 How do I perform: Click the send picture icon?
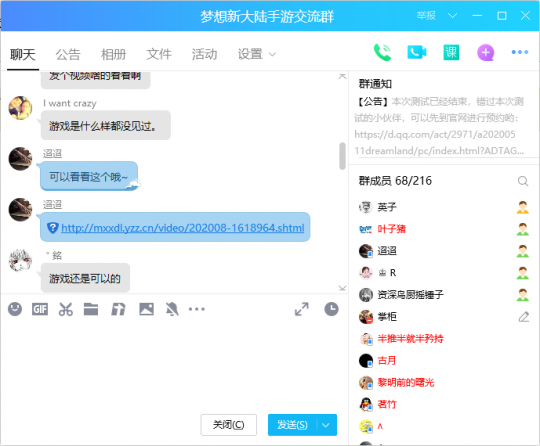[x=146, y=309]
